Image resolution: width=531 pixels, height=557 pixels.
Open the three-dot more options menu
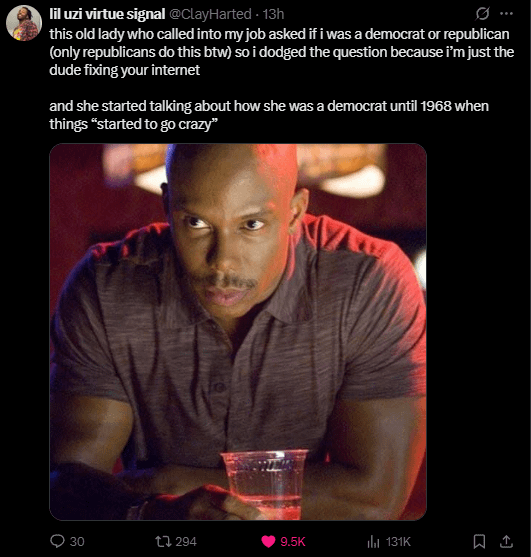click(506, 14)
